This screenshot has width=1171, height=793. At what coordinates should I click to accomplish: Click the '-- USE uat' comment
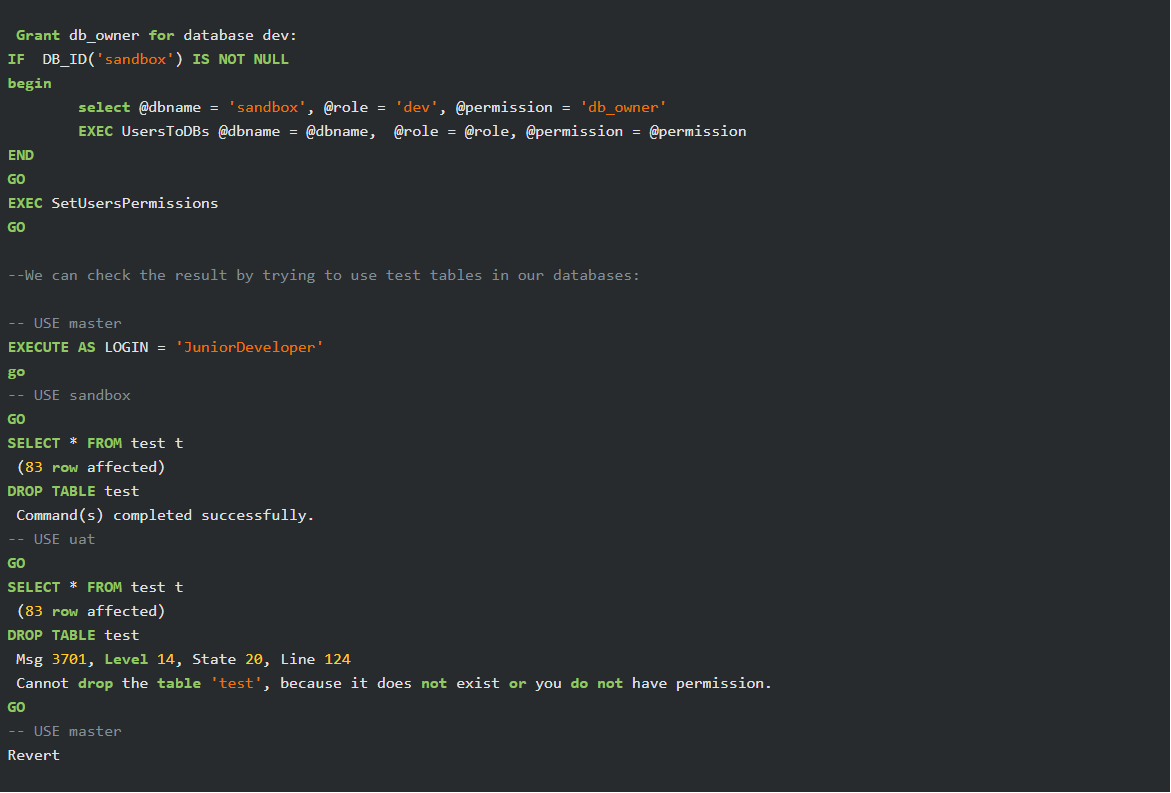pyautogui.click(x=52, y=539)
